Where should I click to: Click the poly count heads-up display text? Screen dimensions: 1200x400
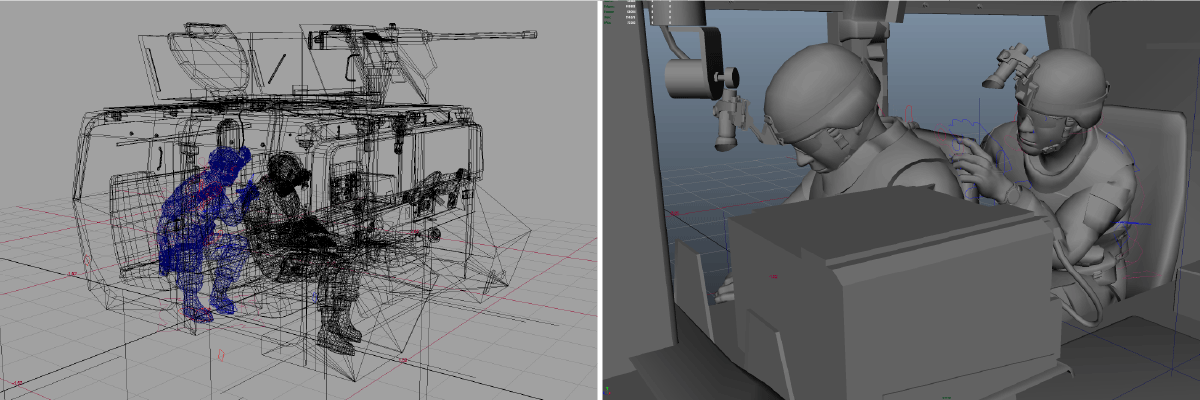point(632,12)
